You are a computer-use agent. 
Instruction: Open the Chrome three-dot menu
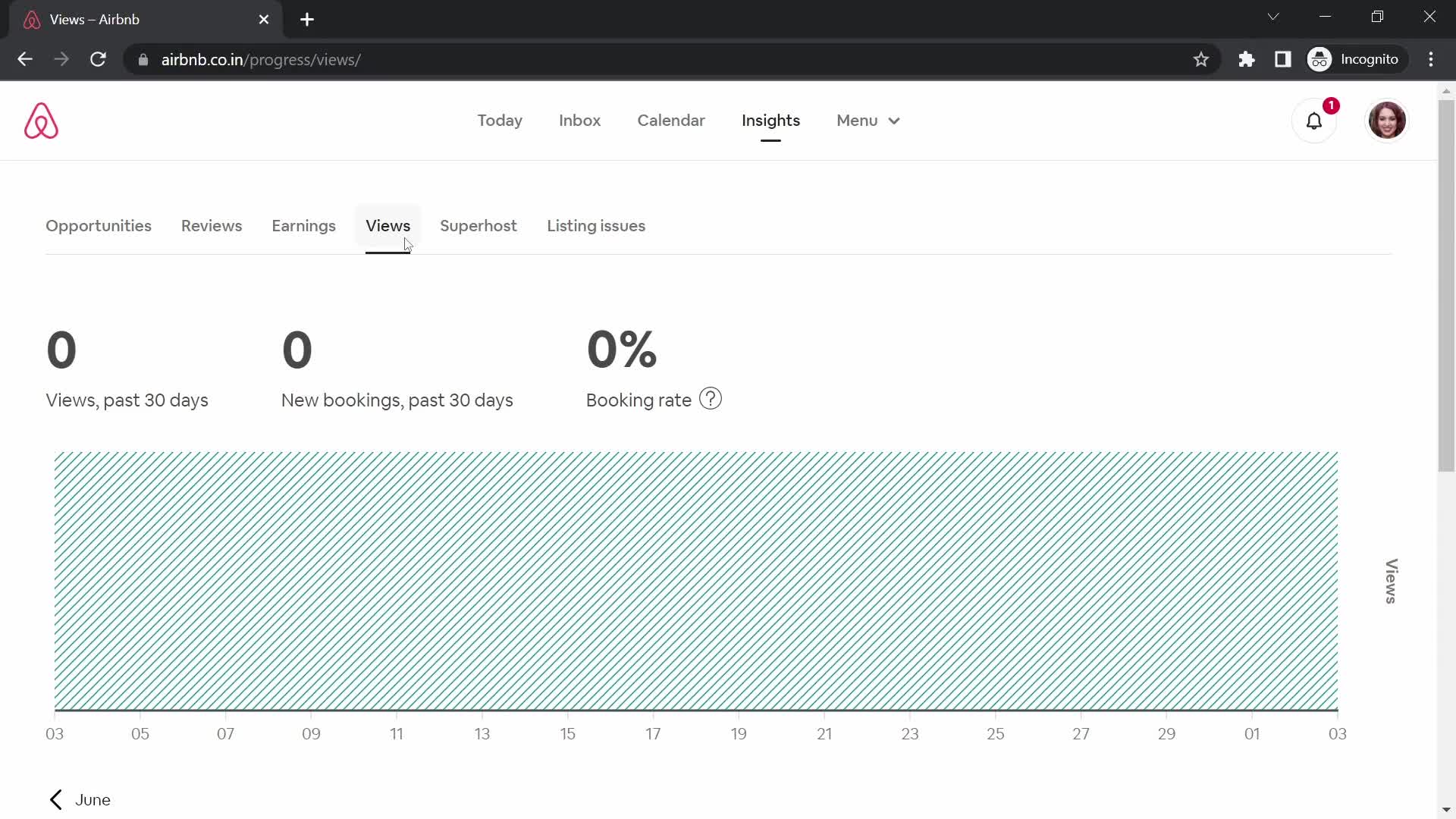click(1431, 59)
